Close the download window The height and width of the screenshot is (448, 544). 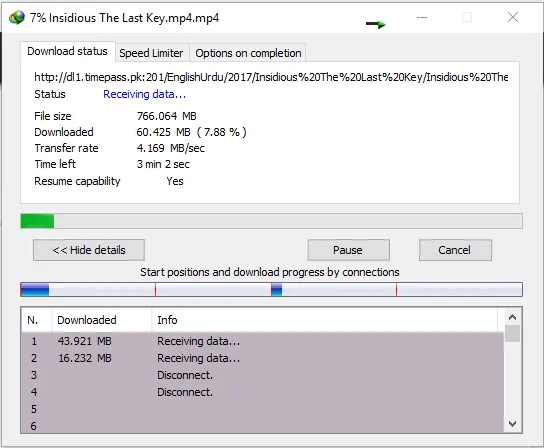(513, 17)
